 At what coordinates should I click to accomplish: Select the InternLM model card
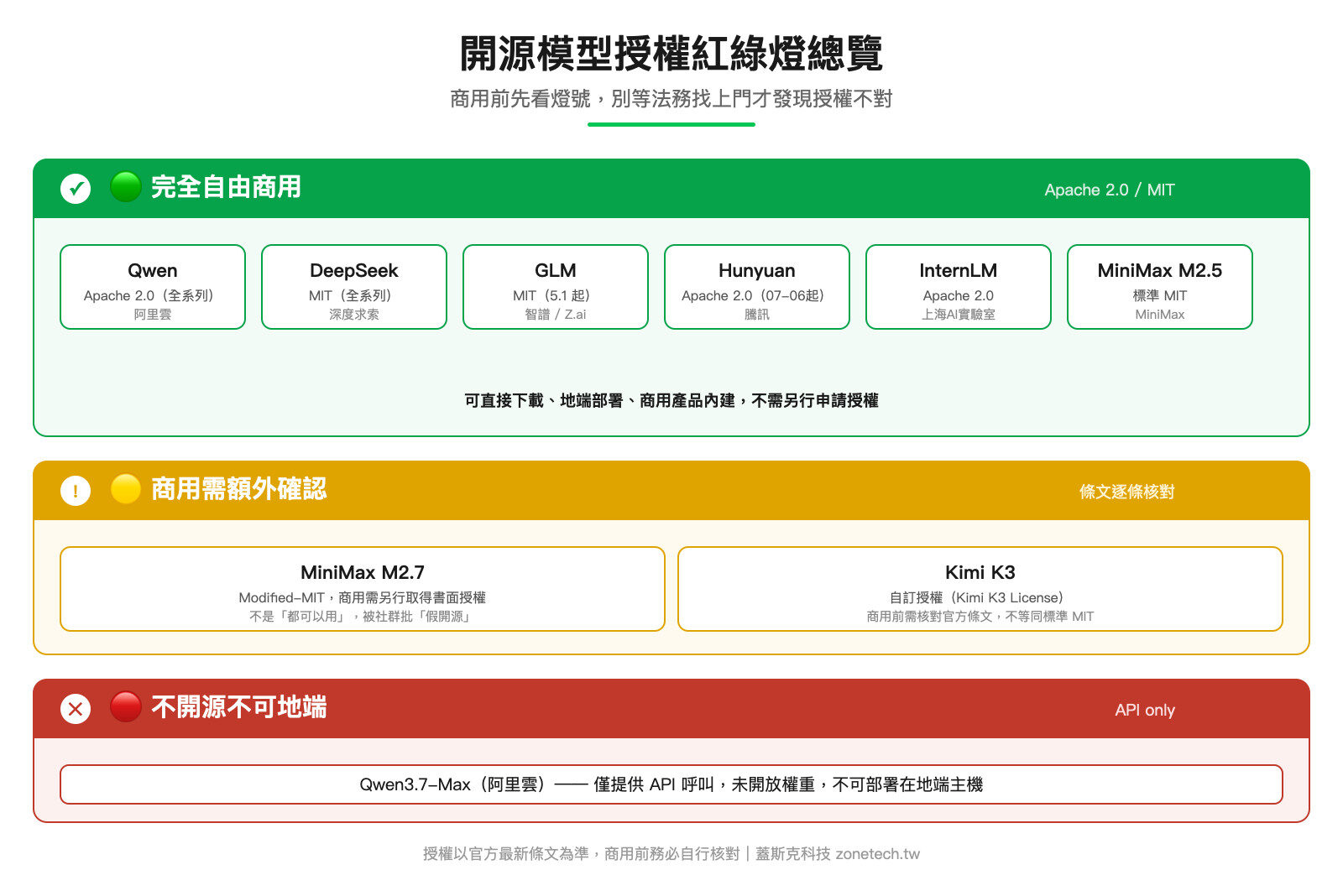(x=959, y=287)
